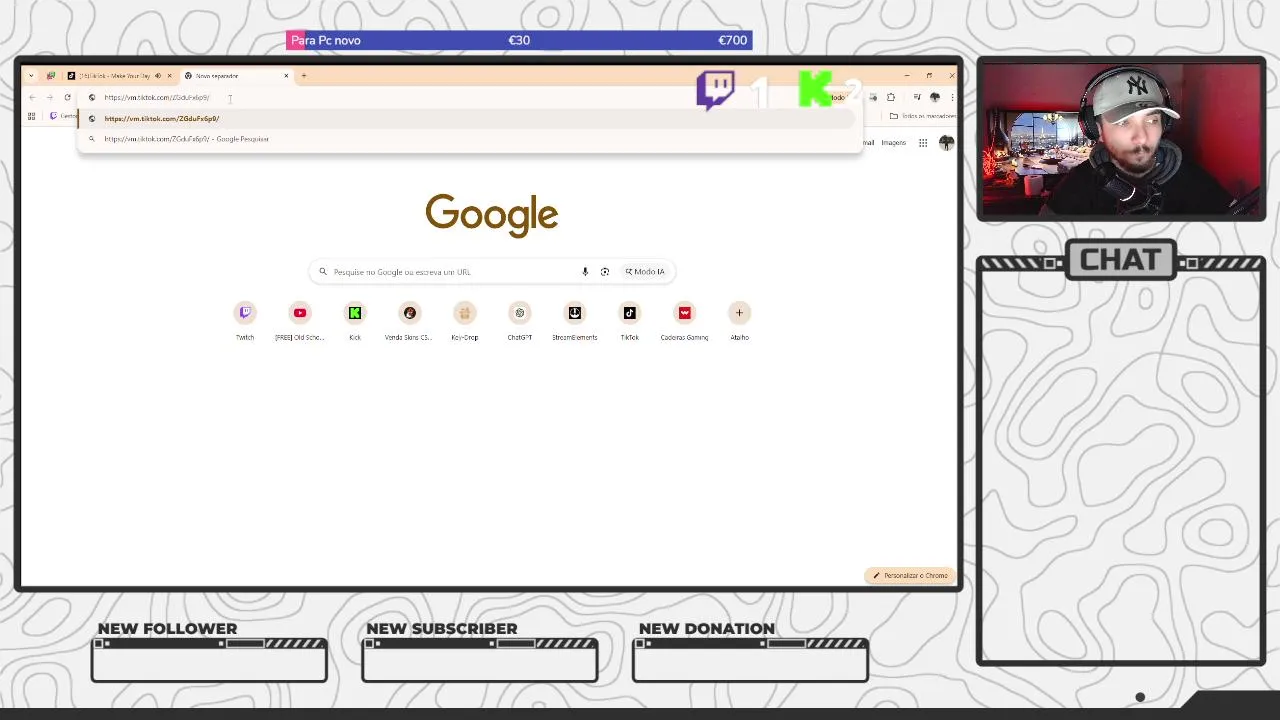Open the ChatGPT shortcut tile

(520, 321)
